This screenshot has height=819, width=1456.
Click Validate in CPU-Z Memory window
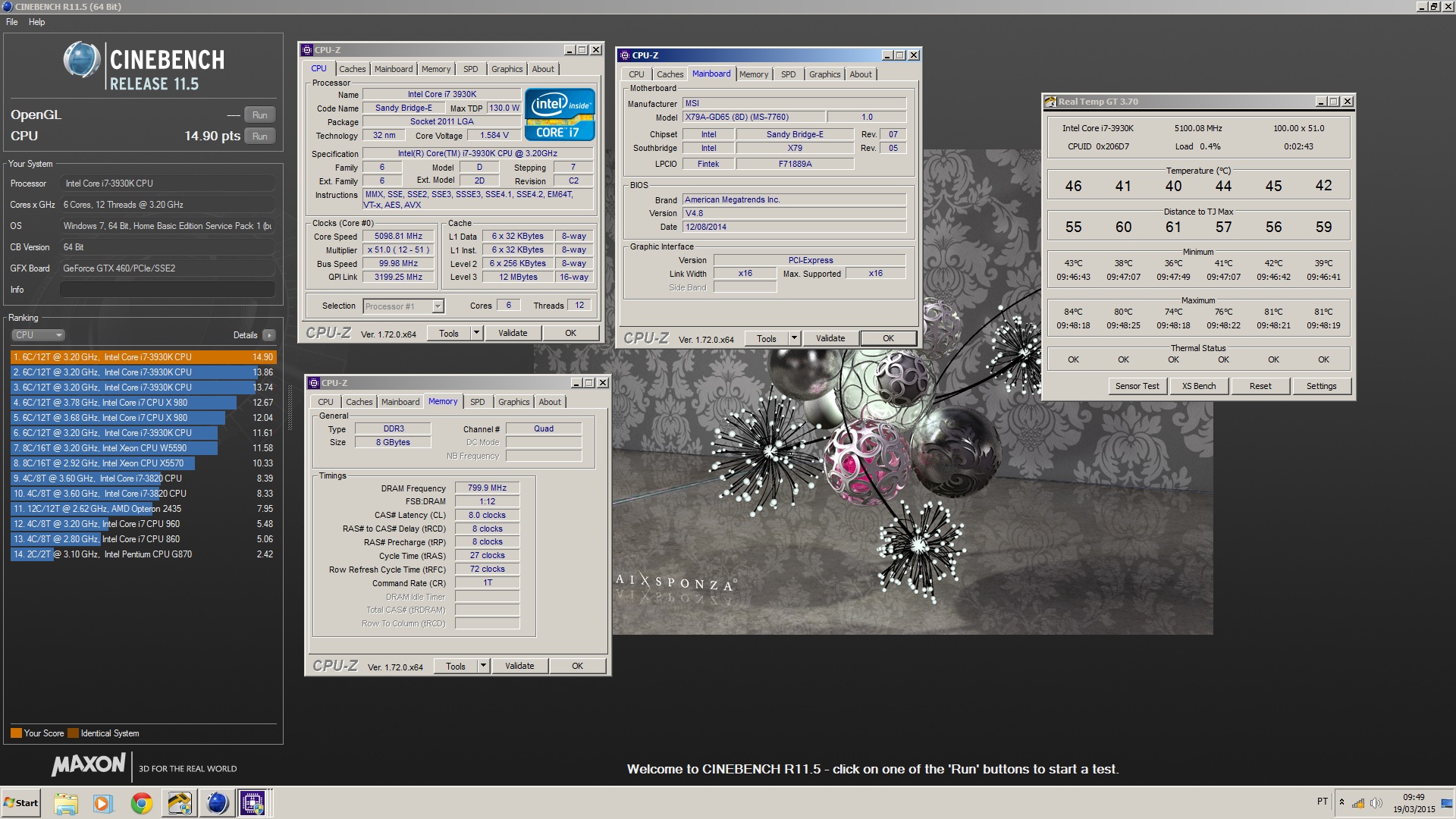[519, 666]
